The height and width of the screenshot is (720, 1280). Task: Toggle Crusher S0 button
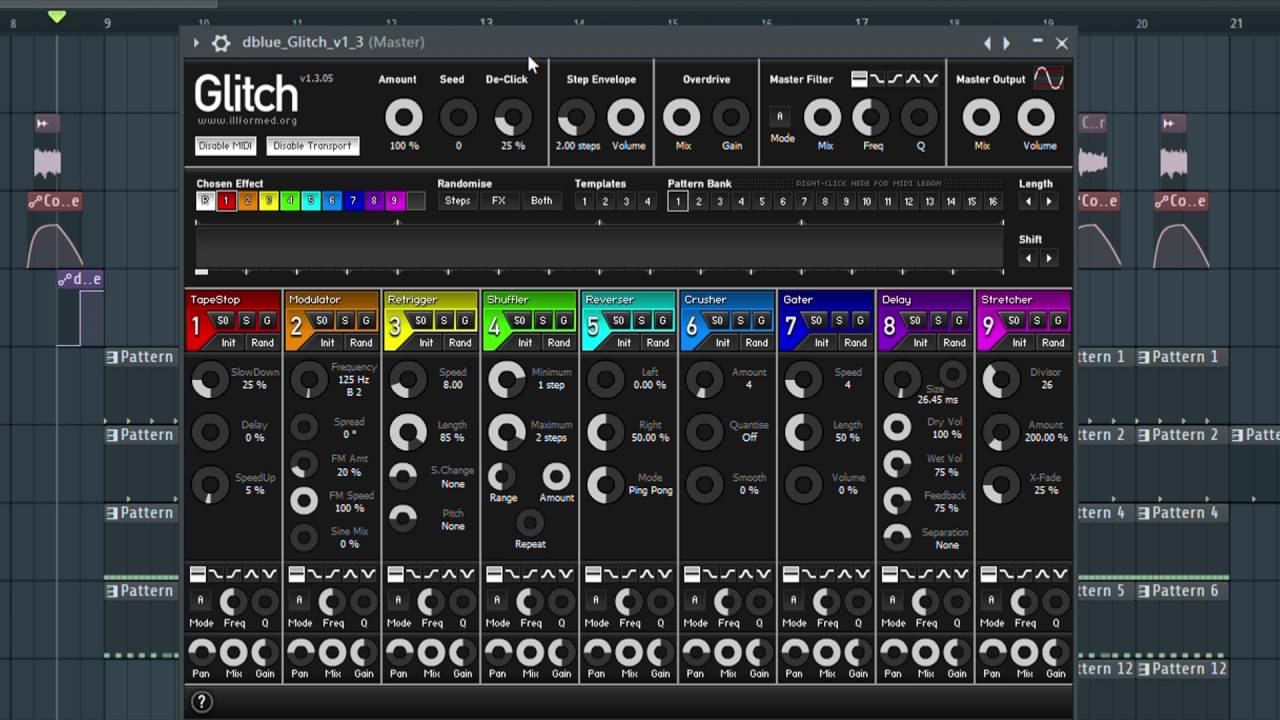pyautogui.click(x=718, y=321)
